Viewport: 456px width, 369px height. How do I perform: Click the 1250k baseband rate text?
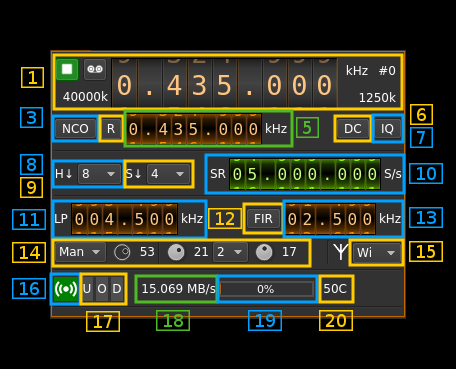(377, 98)
